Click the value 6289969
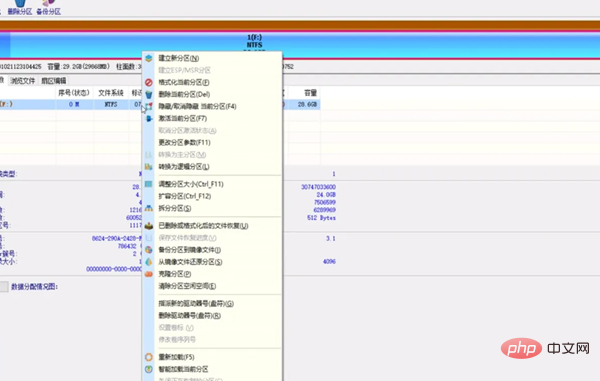The image size is (600, 381). 325,210
